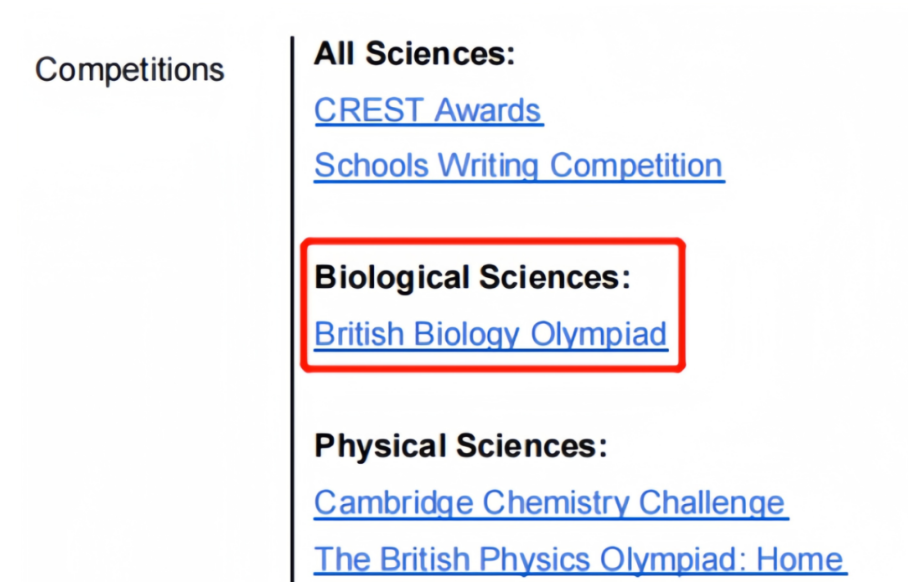Viewport: 908px width, 582px height.
Task: Click the word Physics in the Olympiad link
Action: click(x=534, y=559)
